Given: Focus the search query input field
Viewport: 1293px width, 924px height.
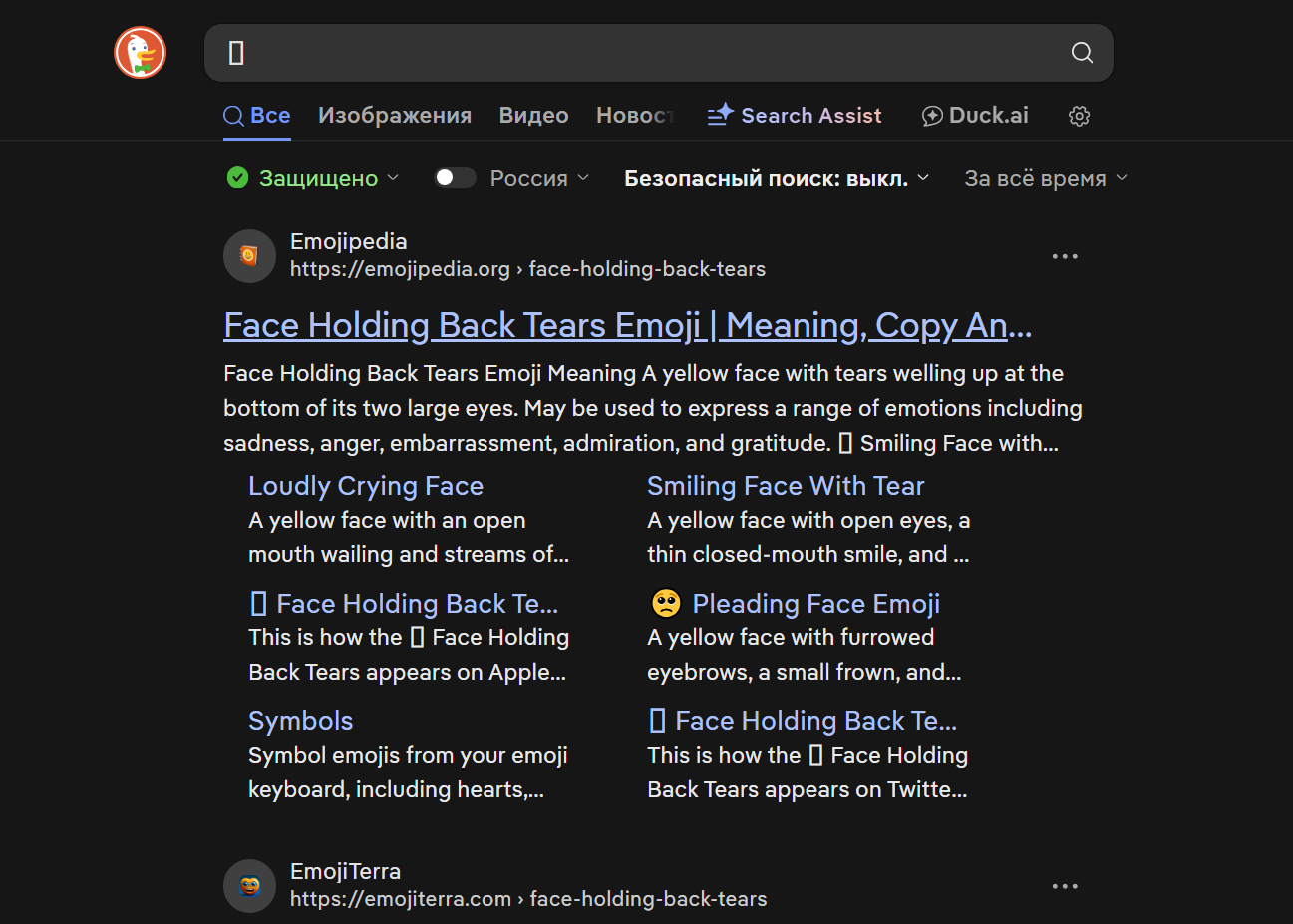Looking at the screenshot, I should (638, 53).
